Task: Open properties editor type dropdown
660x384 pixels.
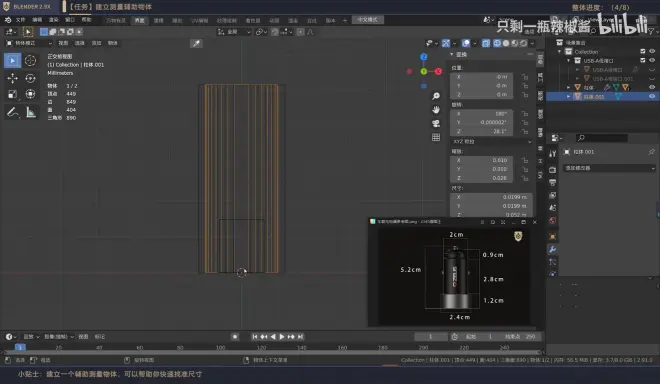Action: coord(556,138)
